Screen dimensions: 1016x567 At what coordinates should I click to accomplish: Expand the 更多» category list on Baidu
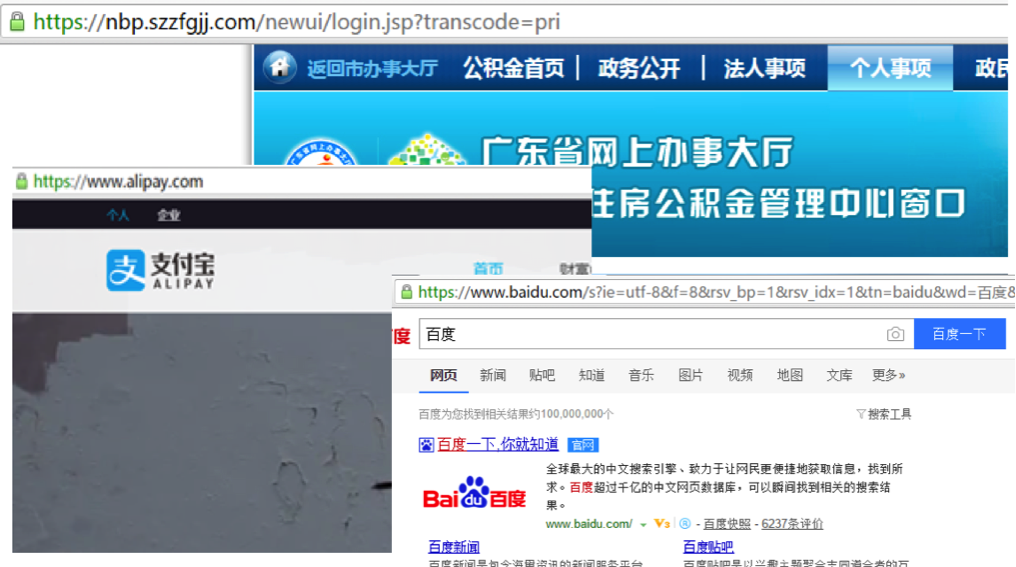(x=888, y=375)
